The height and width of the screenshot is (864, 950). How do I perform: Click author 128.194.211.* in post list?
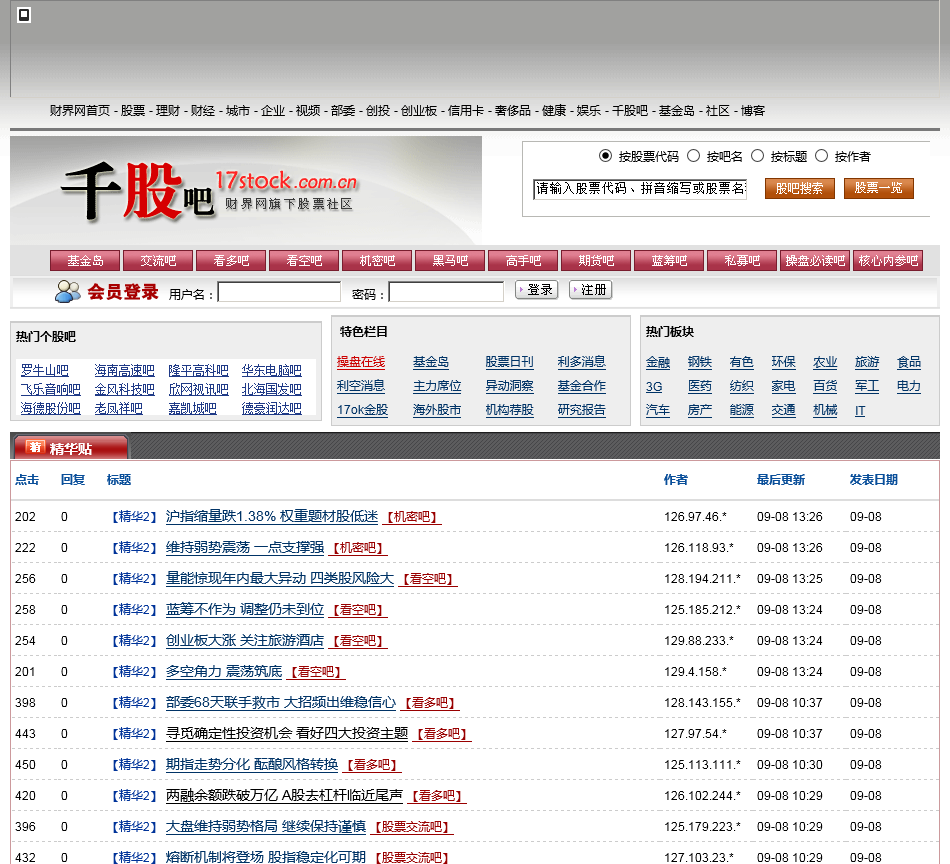(x=702, y=579)
